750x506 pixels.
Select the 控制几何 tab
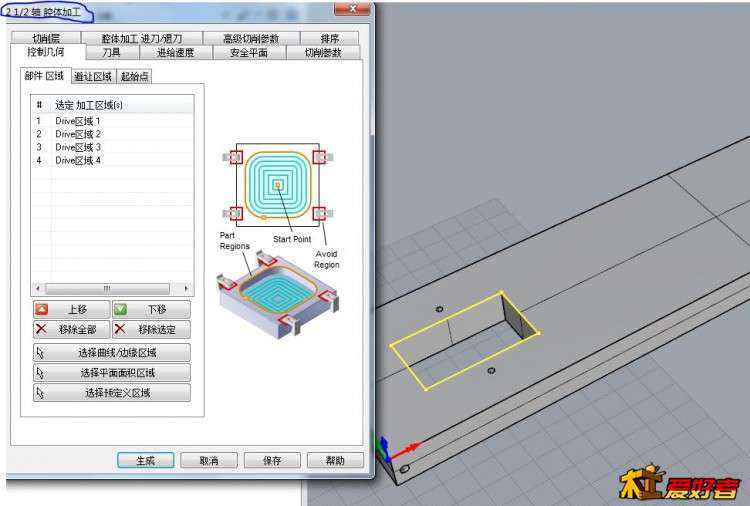click(47, 52)
